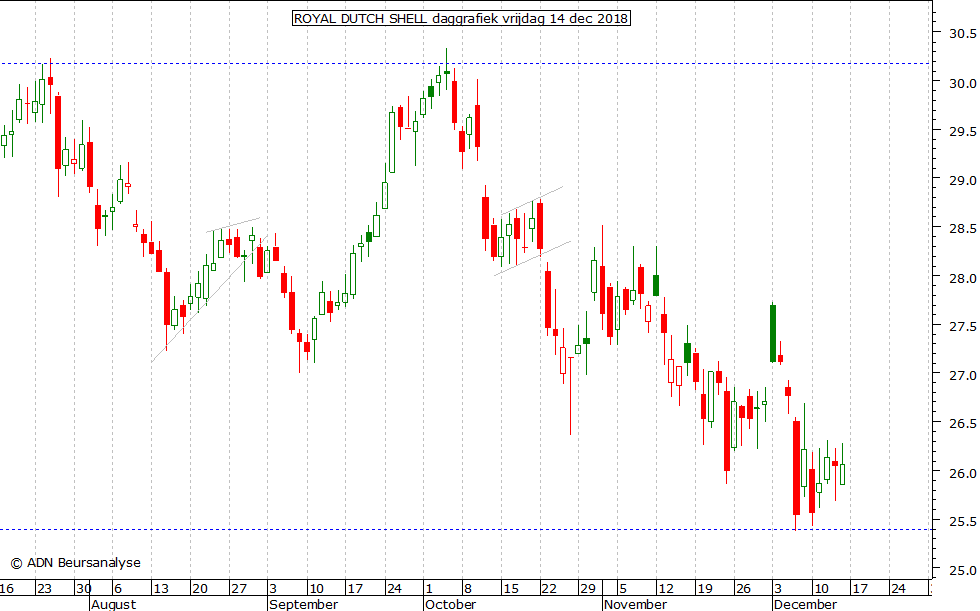Click the rising grey trendline in August
The image size is (980, 611).
pos(209,298)
